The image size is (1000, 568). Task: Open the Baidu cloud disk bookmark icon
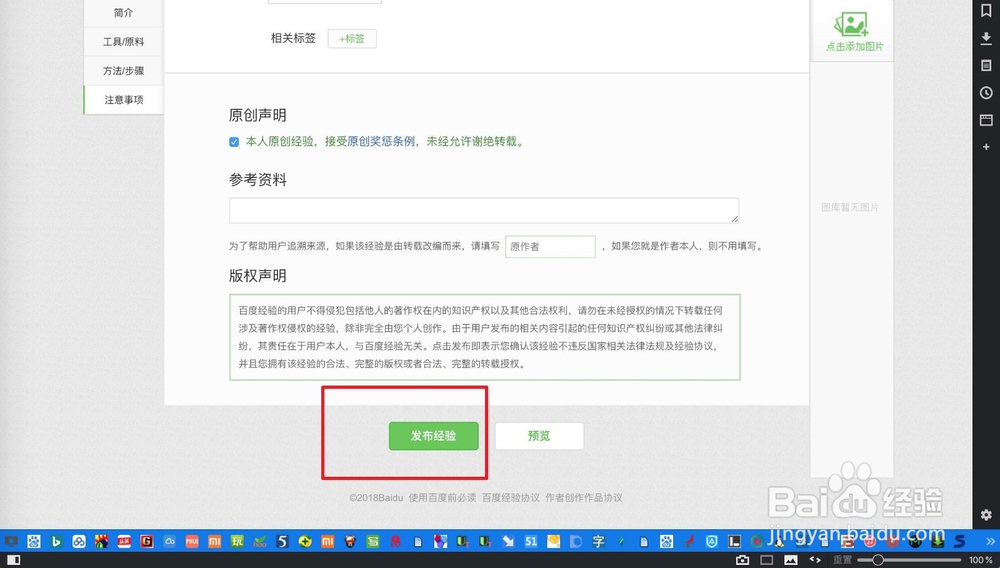[78, 542]
